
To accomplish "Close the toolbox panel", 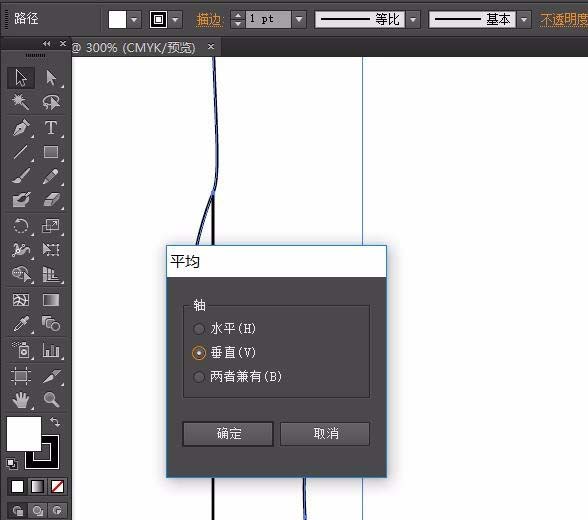I will [63, 43].
